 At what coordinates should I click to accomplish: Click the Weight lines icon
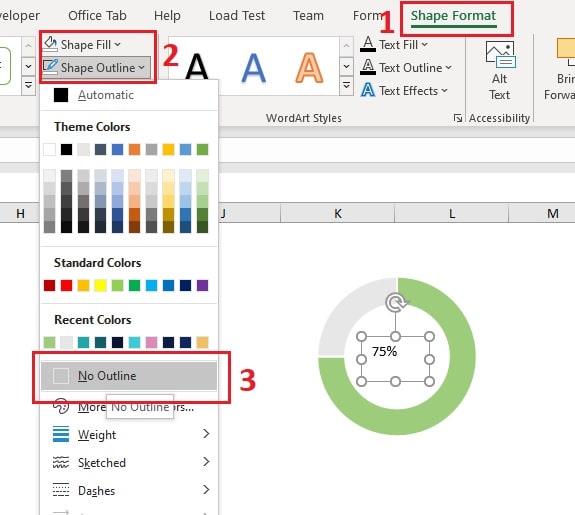[61, 434]
